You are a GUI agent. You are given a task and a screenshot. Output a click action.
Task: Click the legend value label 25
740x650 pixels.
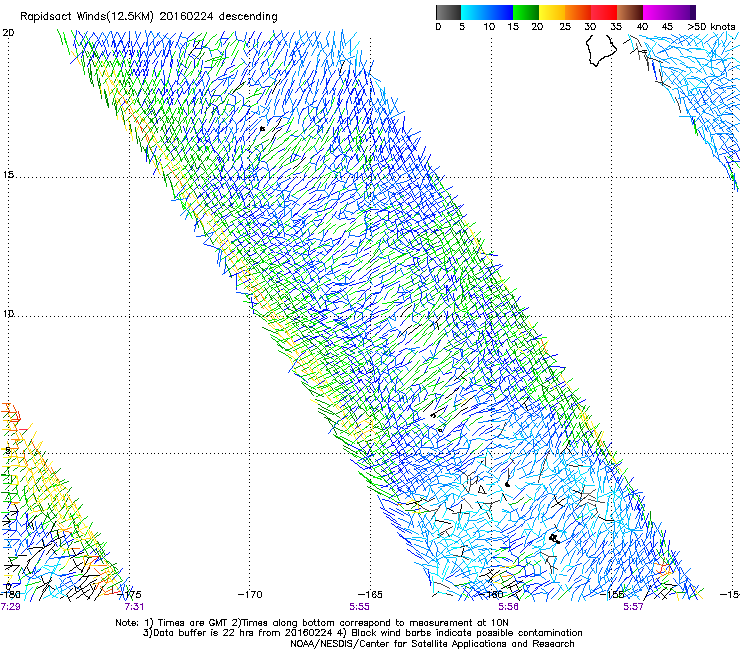(565, 27)
